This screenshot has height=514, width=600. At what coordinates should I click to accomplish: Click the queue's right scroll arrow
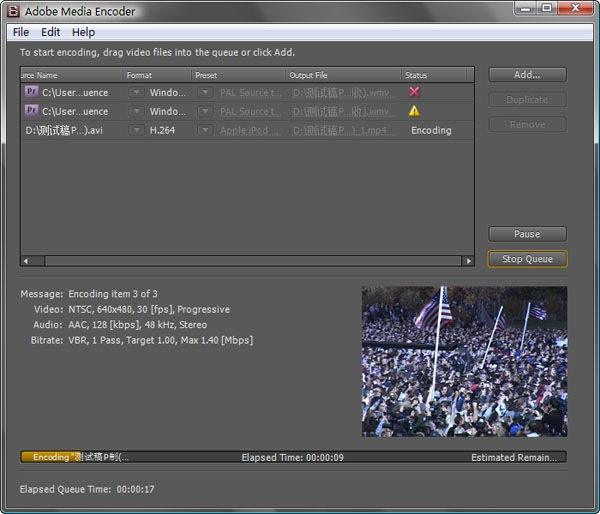point(468,261)
